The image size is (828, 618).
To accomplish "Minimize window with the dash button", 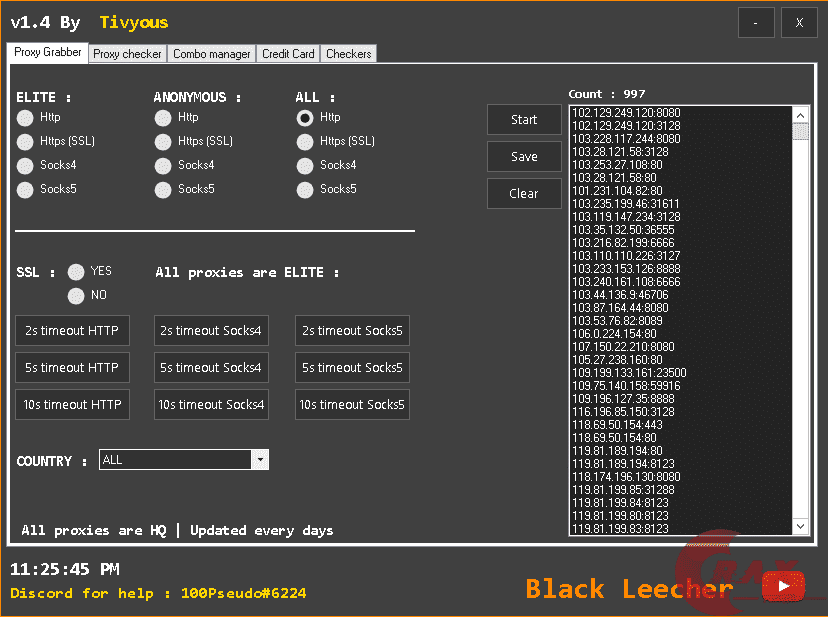I will pos(756,23).
